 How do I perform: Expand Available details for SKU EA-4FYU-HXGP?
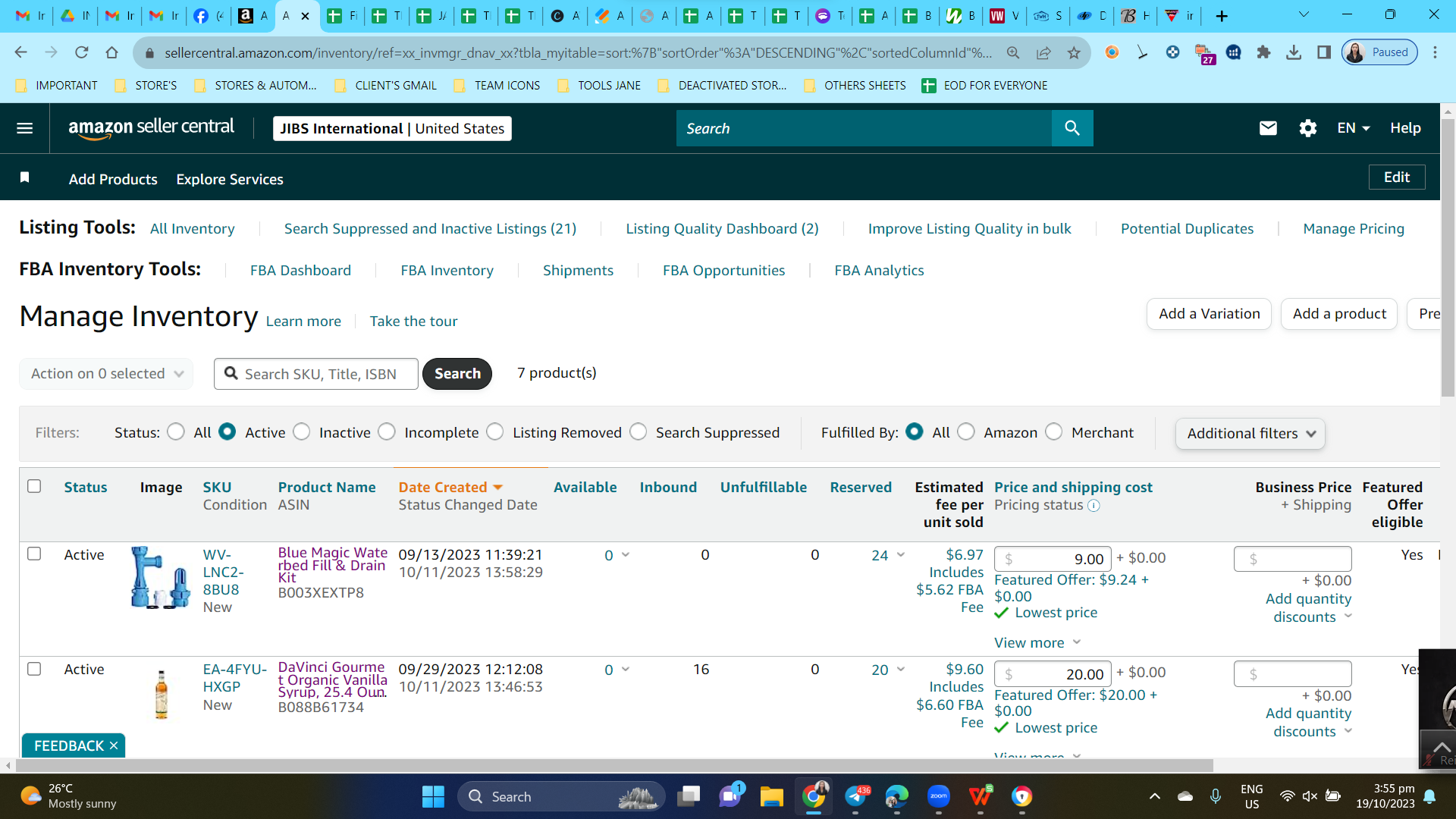click(x=626, y=670)
